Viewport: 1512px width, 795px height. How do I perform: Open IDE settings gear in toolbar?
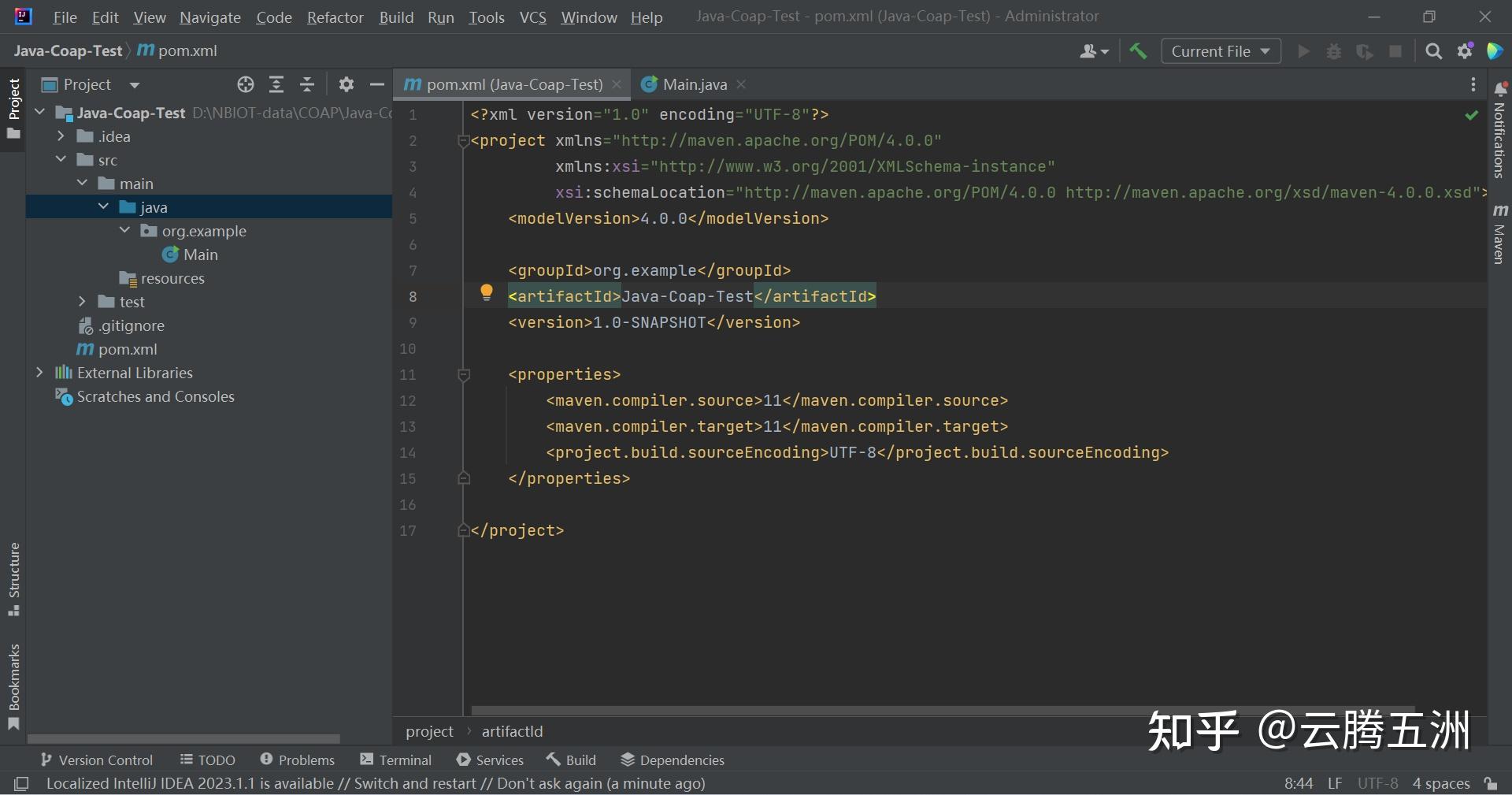tap(1465, 51)
